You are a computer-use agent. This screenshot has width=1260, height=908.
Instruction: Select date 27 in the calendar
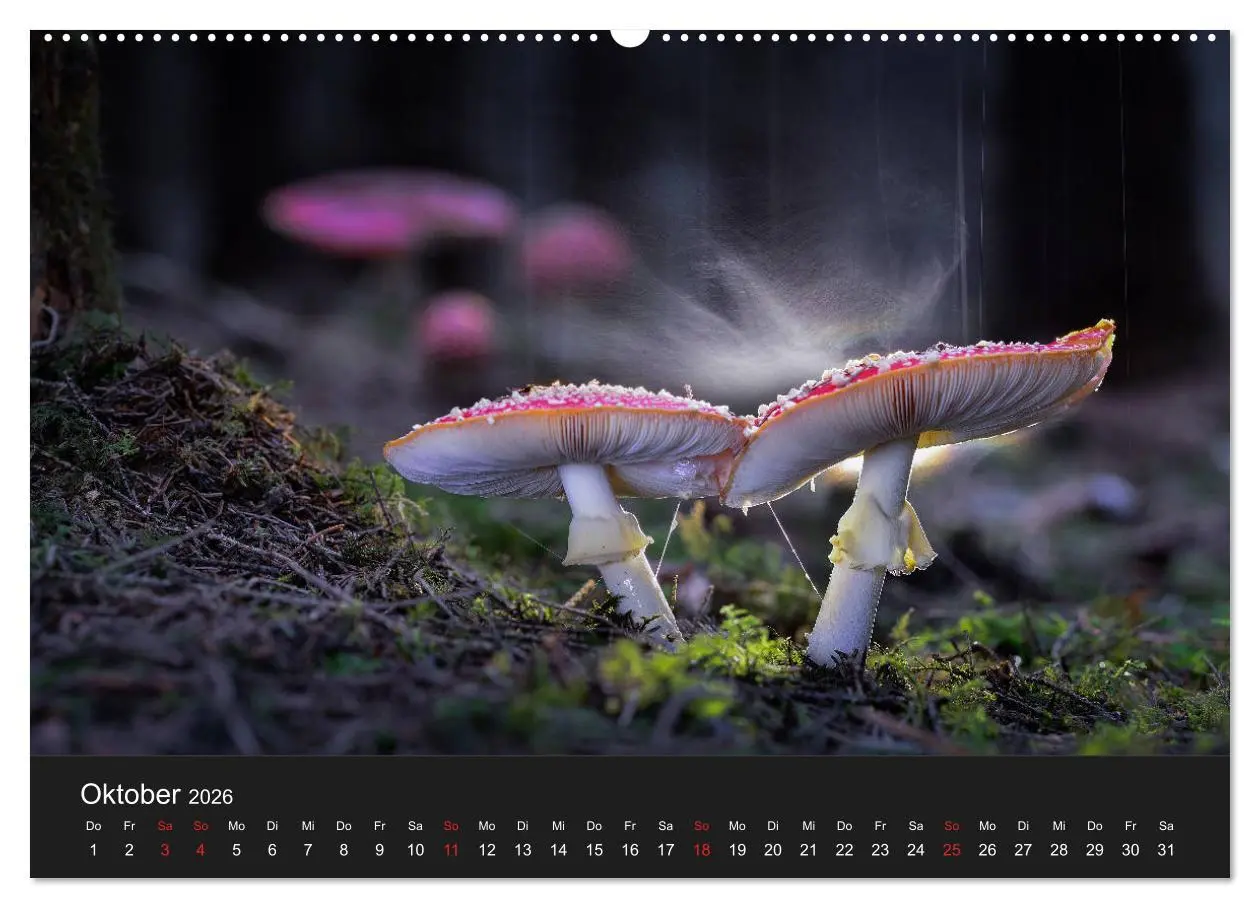coord(1023,850)
